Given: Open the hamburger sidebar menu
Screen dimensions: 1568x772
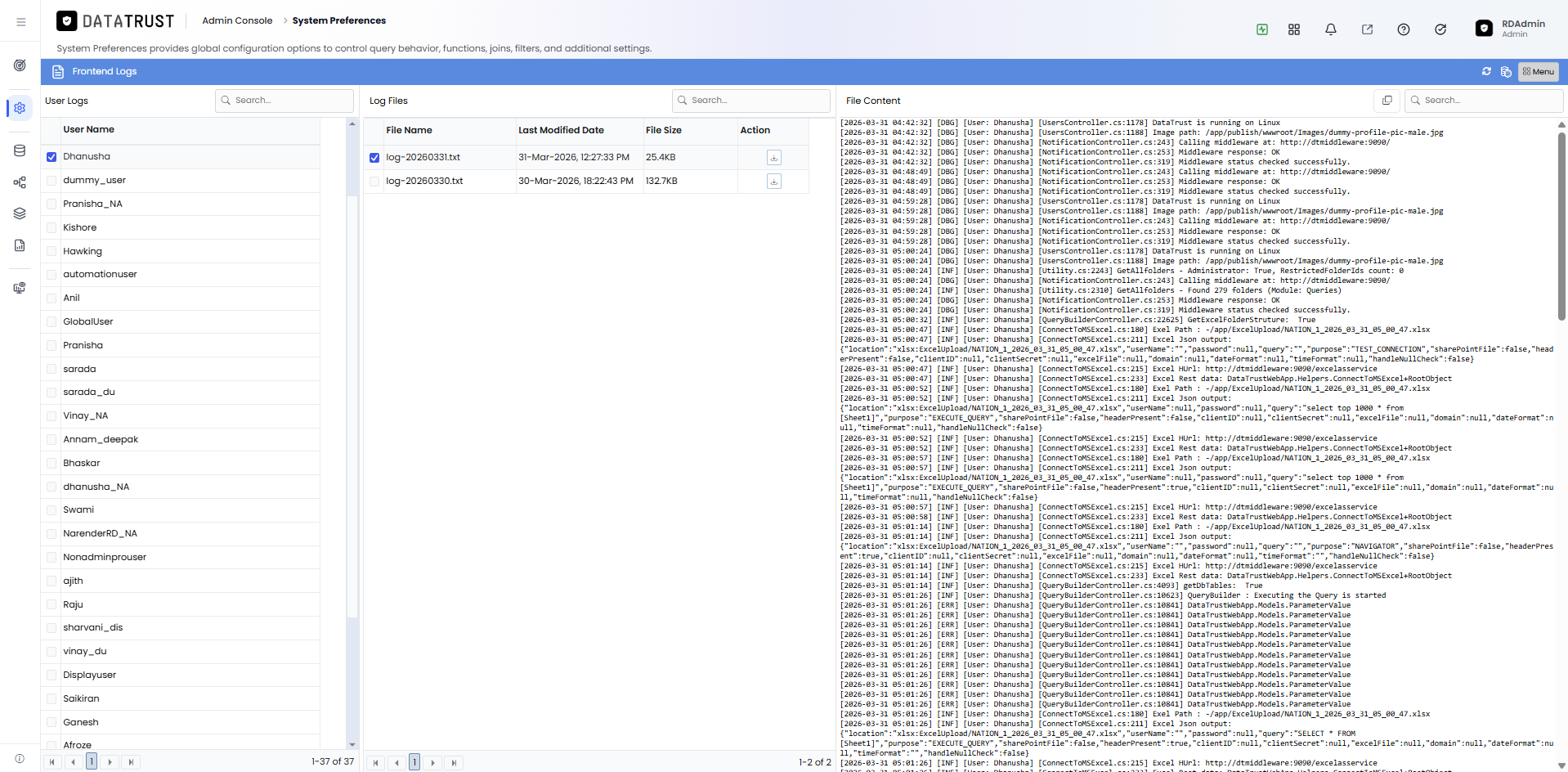Looking at the screenshot, I should coord(20,22).
